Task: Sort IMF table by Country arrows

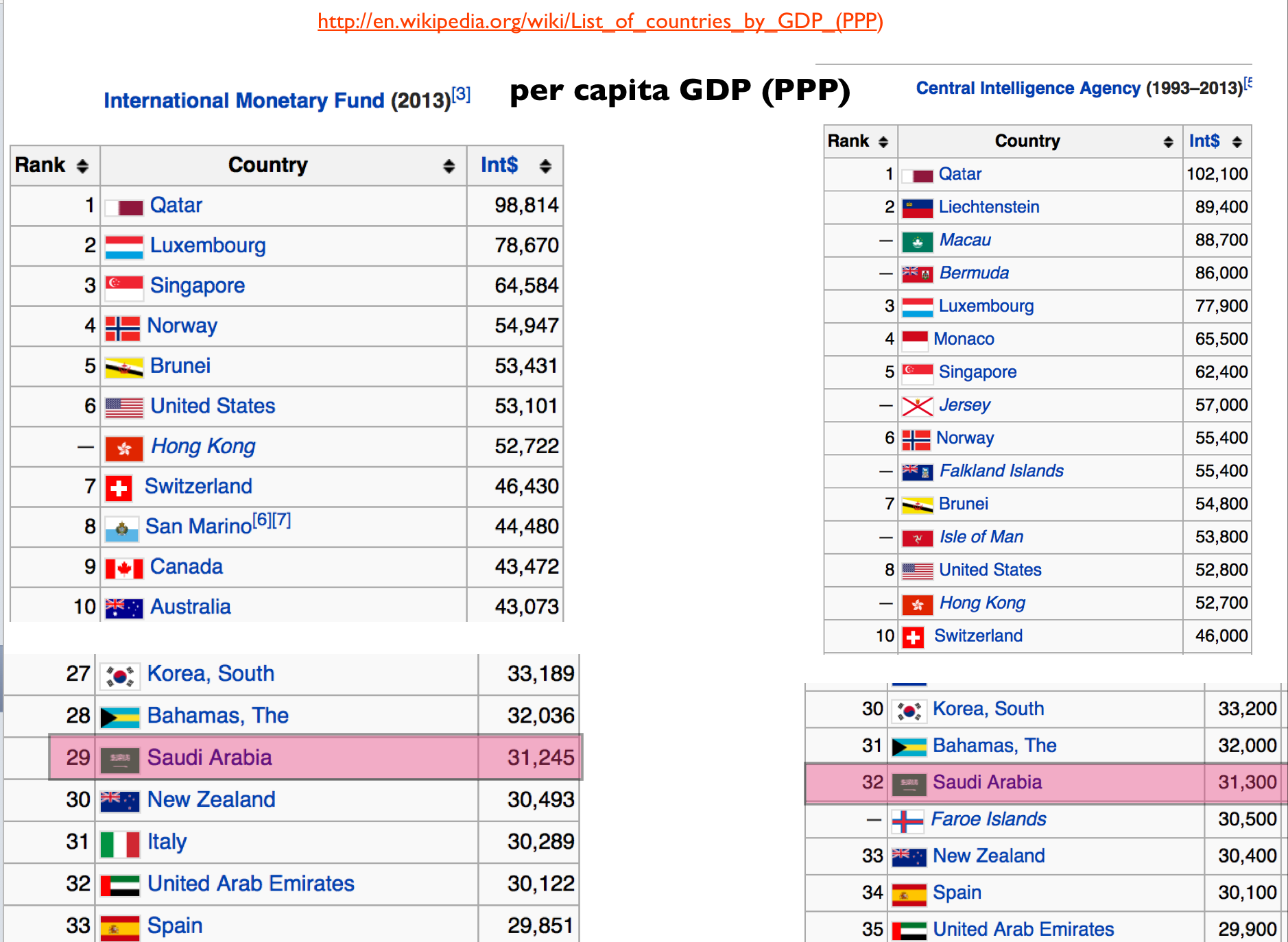Action: pos(449,166)
